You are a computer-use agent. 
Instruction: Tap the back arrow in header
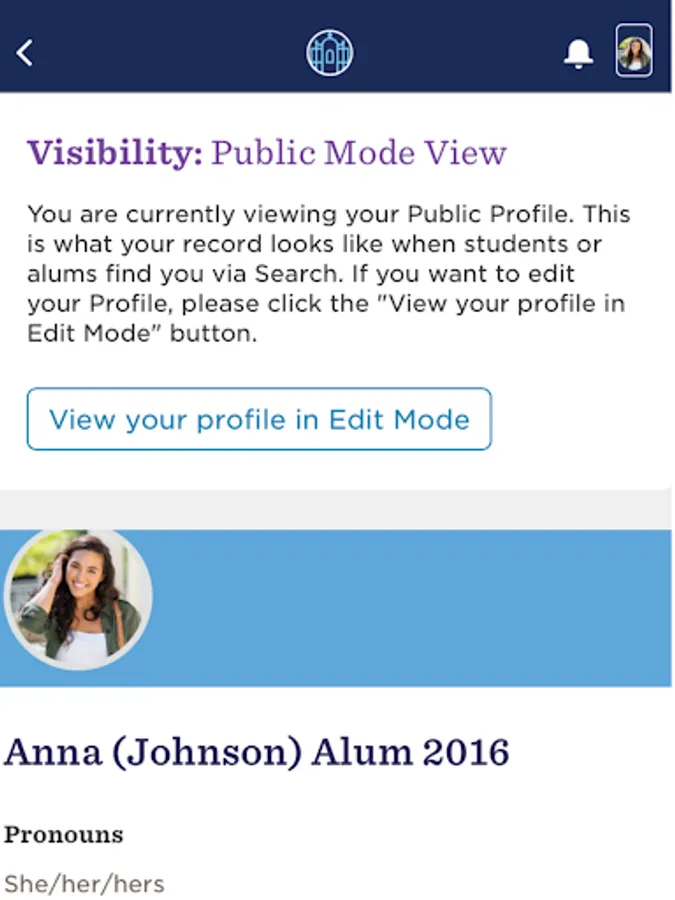26,52
